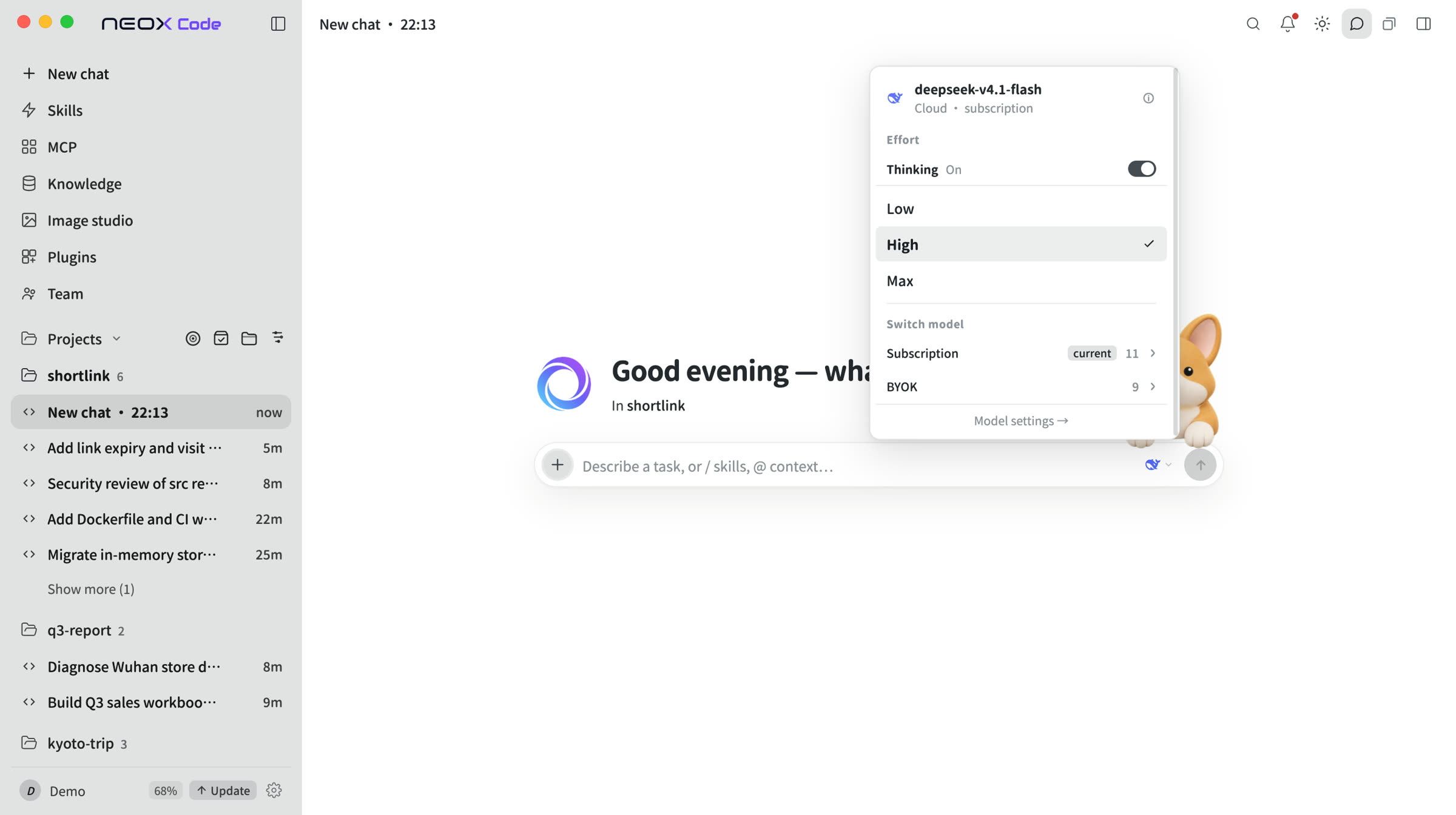Open Knowledge in the sidebar
The height and width of the screenshot is (815, 1456).
[151, 184]
